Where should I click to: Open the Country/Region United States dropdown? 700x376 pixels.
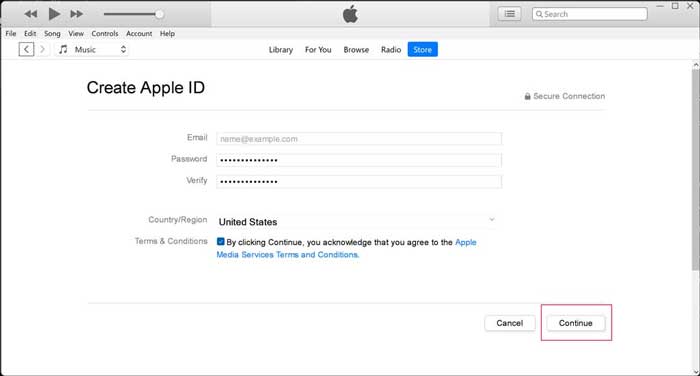coord(357,221)
